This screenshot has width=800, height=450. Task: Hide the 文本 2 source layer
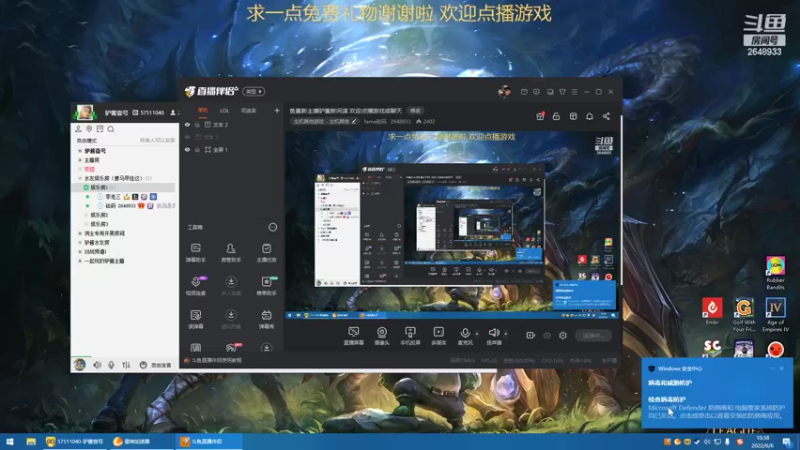[187, 124]
